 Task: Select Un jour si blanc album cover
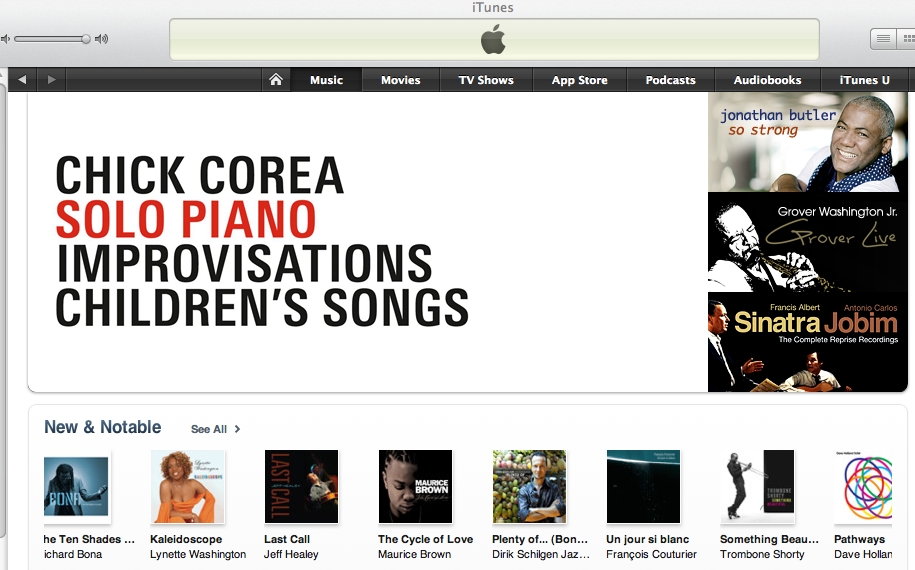pyautogui.click(x=644, y=487)
